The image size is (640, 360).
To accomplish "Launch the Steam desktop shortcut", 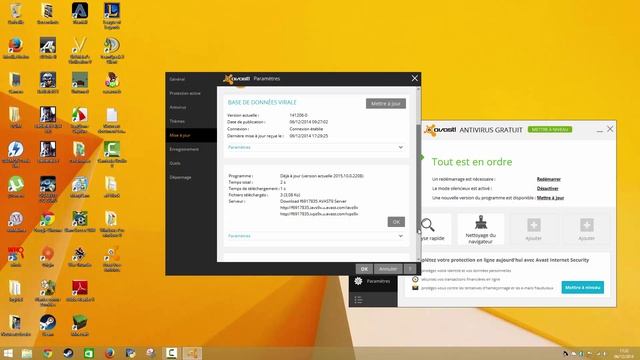I will coord(47,325).
